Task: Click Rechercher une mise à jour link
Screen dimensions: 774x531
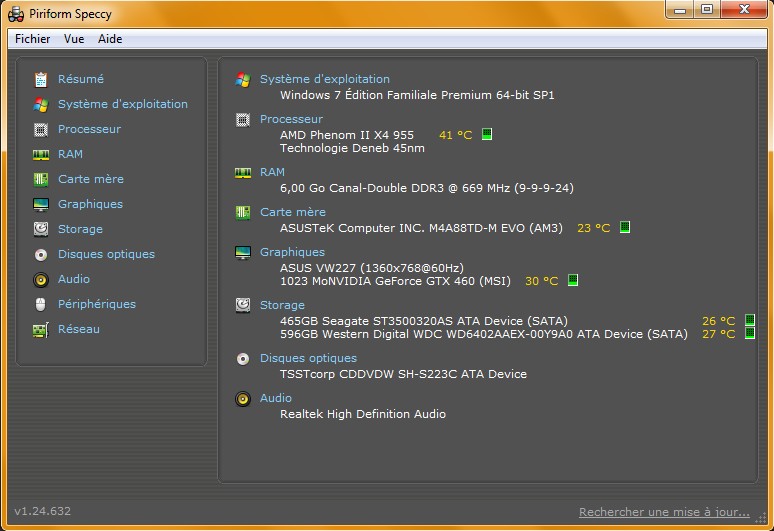Action: pyautogui.click(x=664, y=512)
